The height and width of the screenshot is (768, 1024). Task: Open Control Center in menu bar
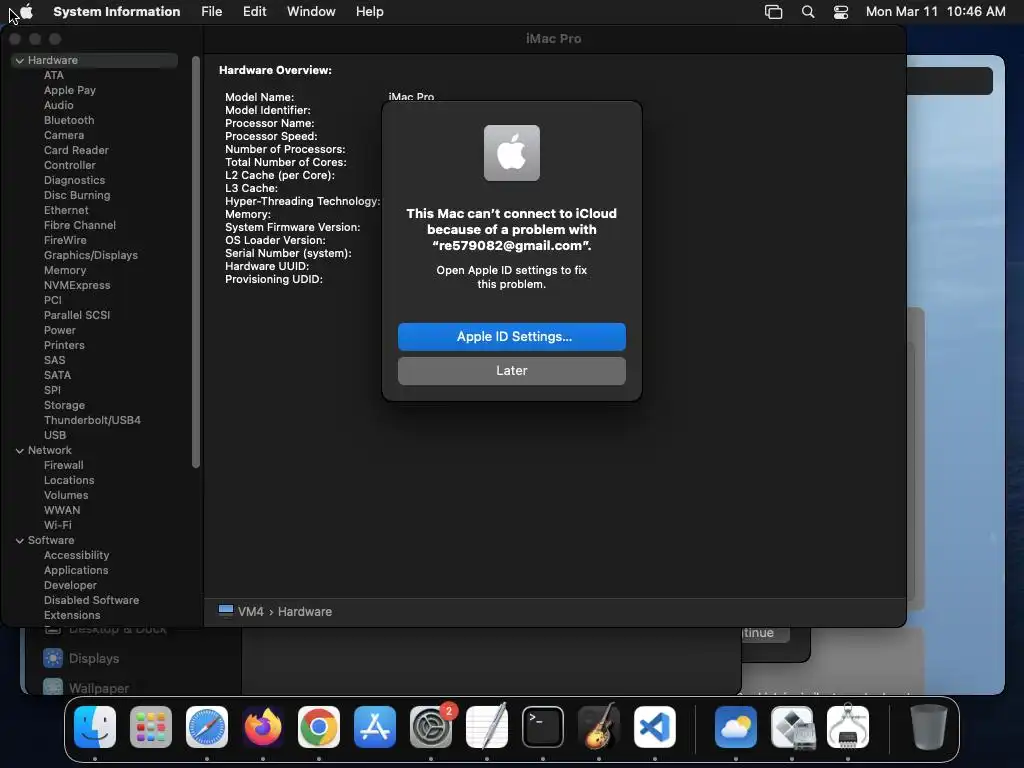(x=840, y=12)
